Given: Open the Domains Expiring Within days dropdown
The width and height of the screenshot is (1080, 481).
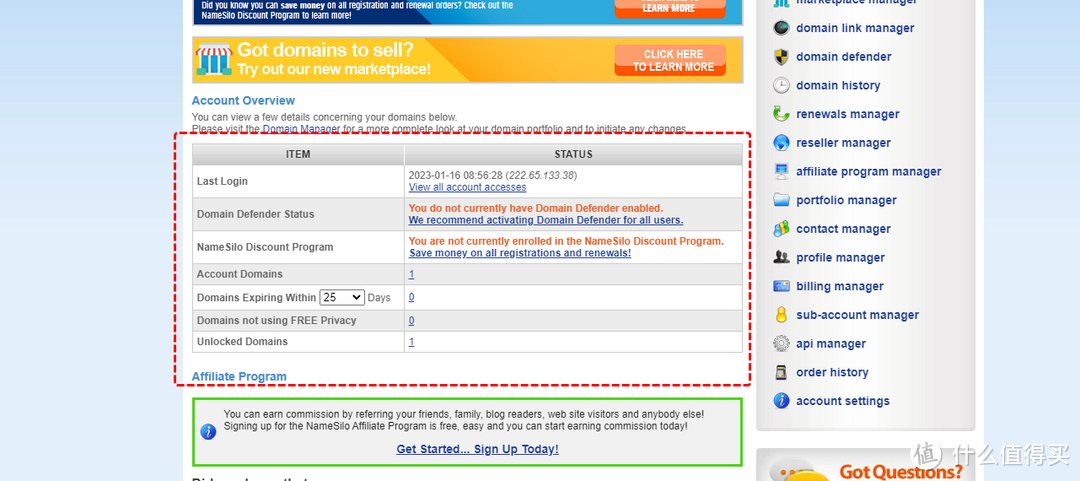Looking at the screenshot, I should (x=342, y=298).
